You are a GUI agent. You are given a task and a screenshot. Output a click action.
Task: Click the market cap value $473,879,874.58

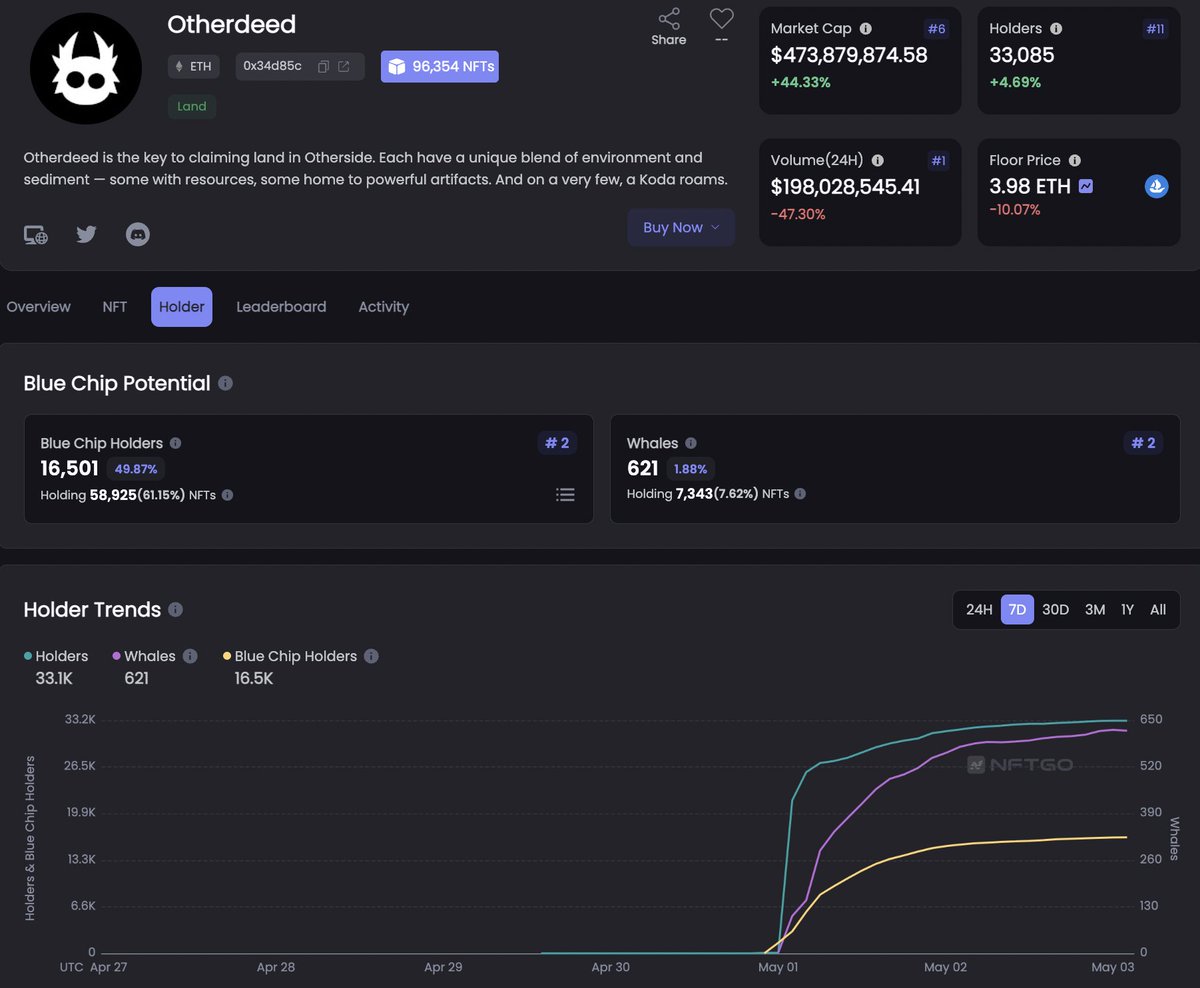click(849, 55)
